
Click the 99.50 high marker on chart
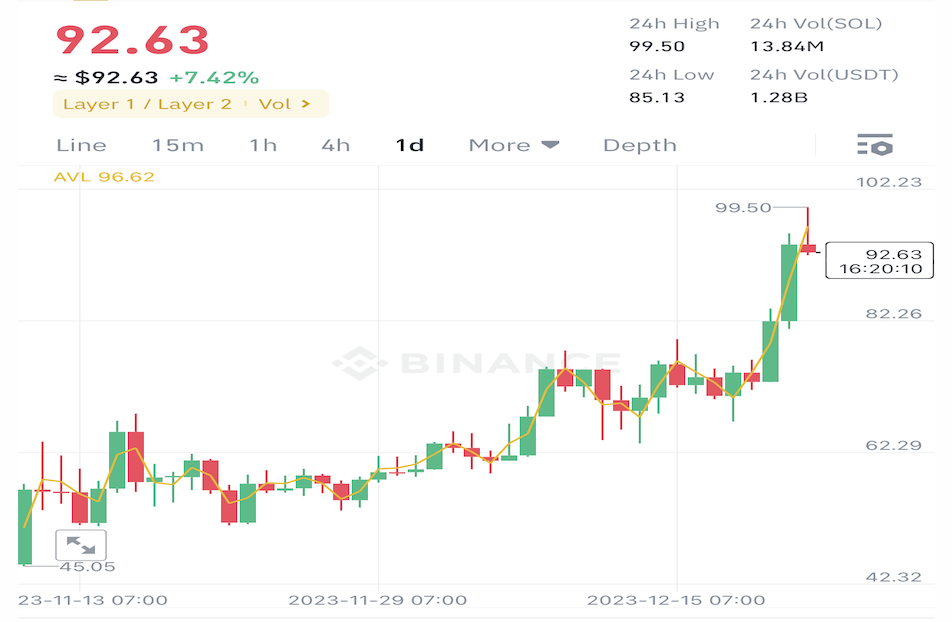[x=743, y=208]
